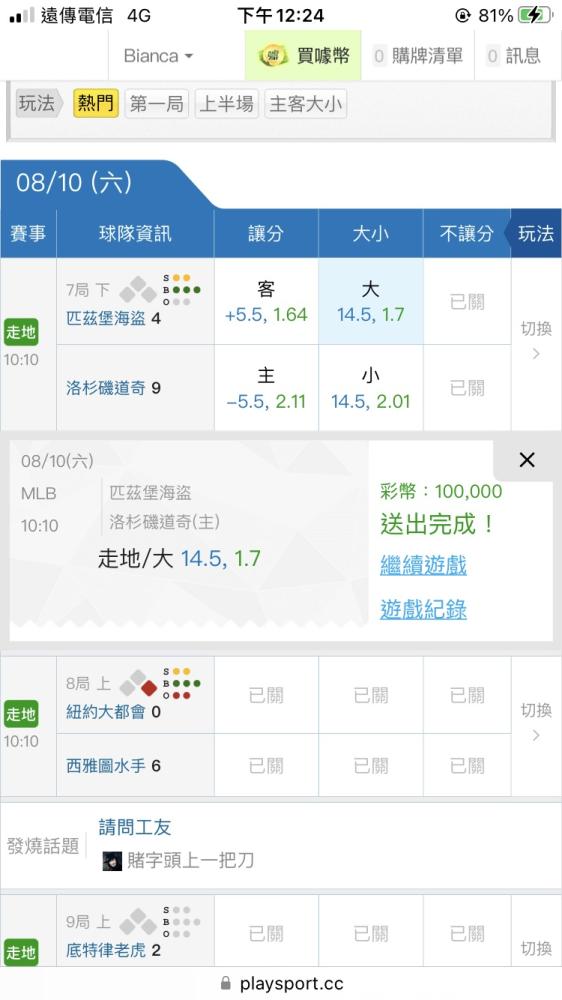Screen dimensions: 562x1000
Task: Tap the 買噱幣 coin purchase button
Action: (303, 56)
